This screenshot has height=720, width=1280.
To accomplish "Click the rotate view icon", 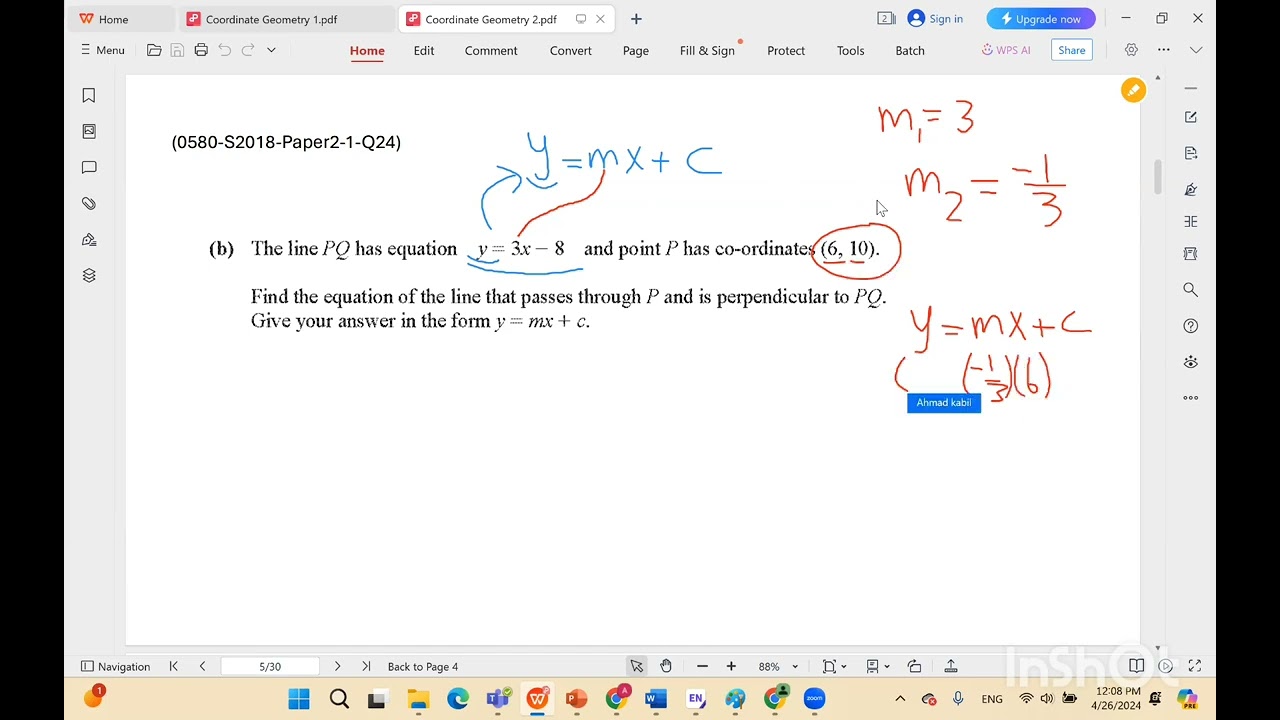I will pyautogui.click(x=914, y=666).
